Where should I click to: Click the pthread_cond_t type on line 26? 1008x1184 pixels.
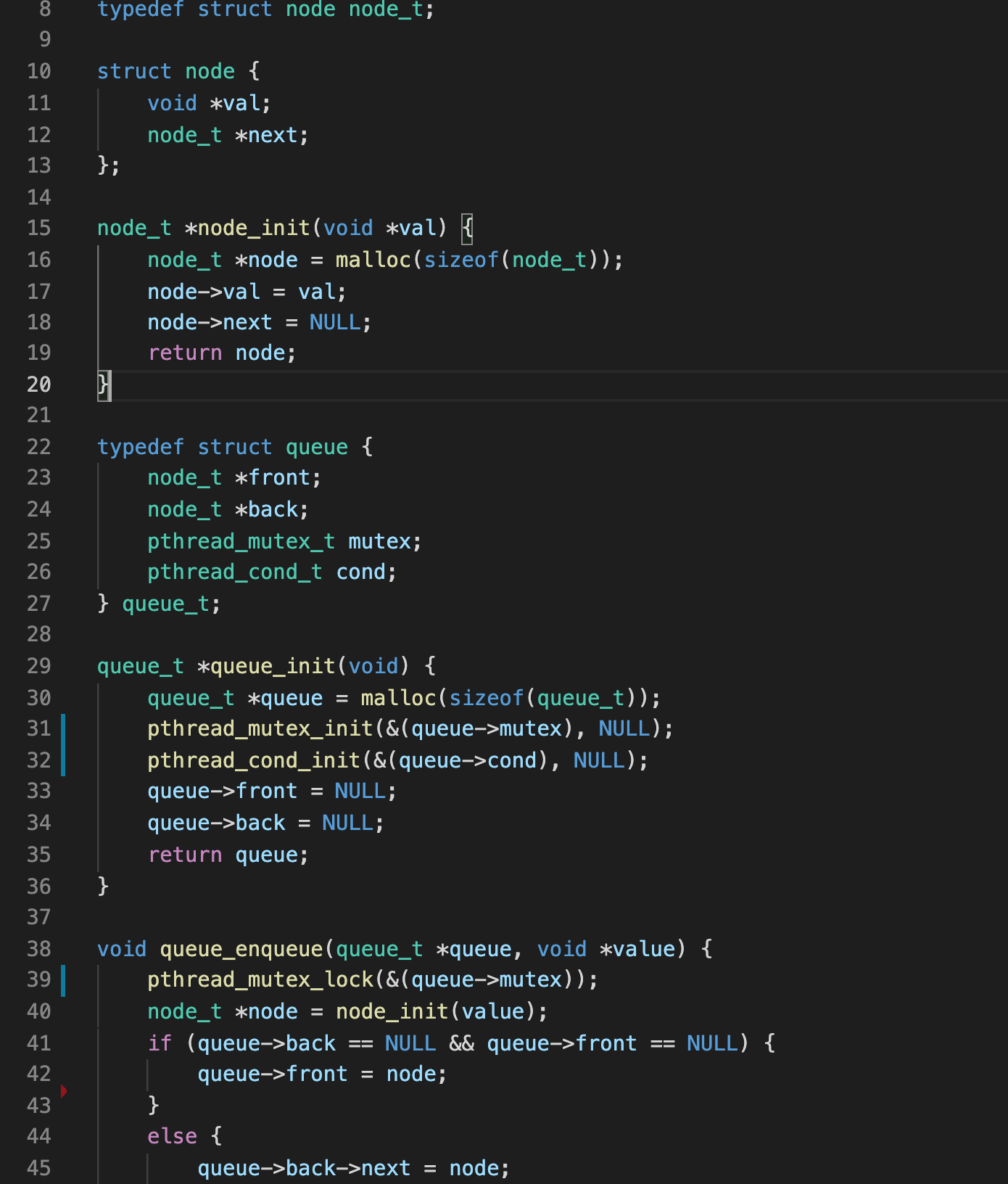coord(234,572)
